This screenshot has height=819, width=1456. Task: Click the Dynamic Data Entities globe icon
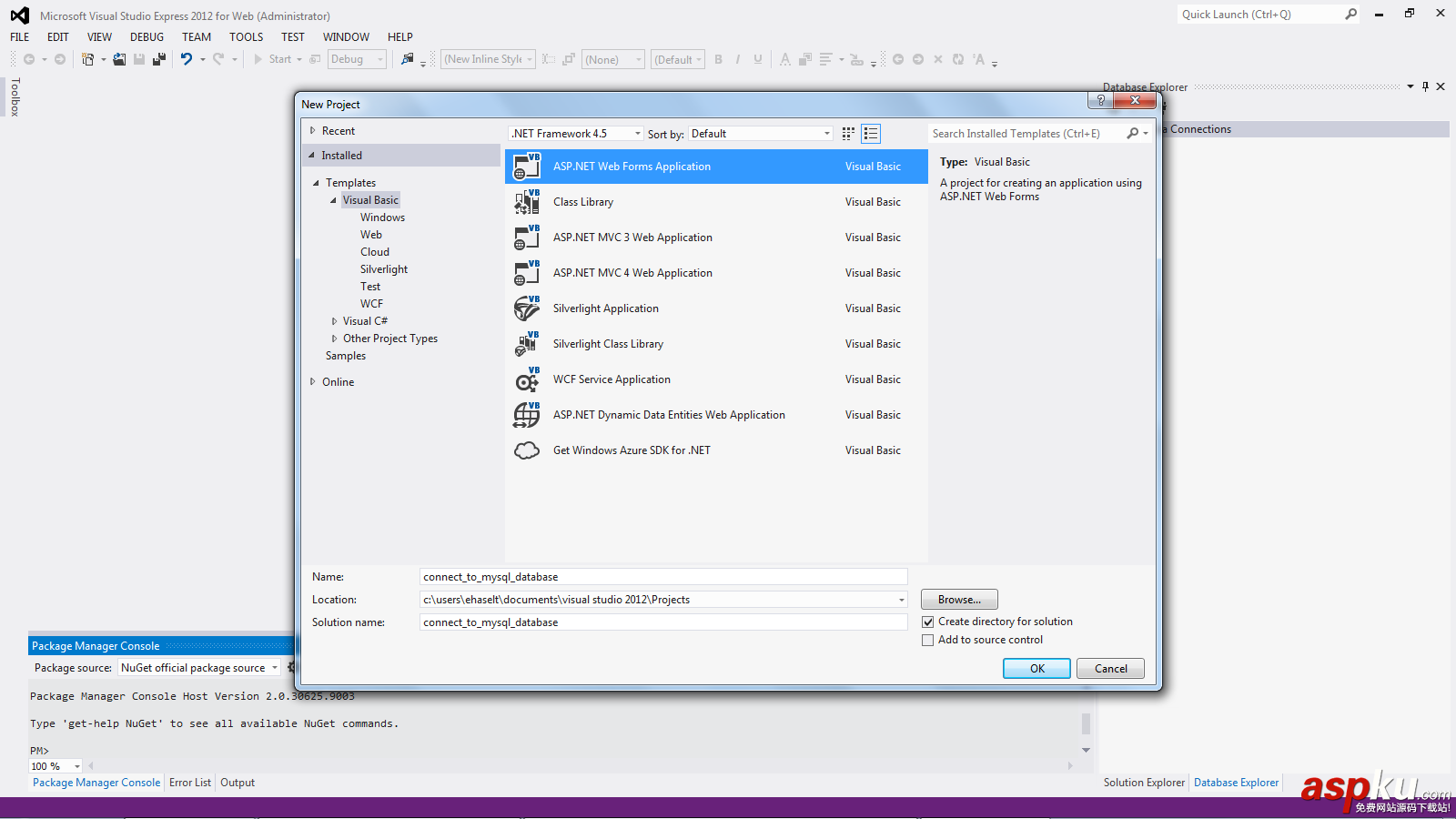point(527,415)
